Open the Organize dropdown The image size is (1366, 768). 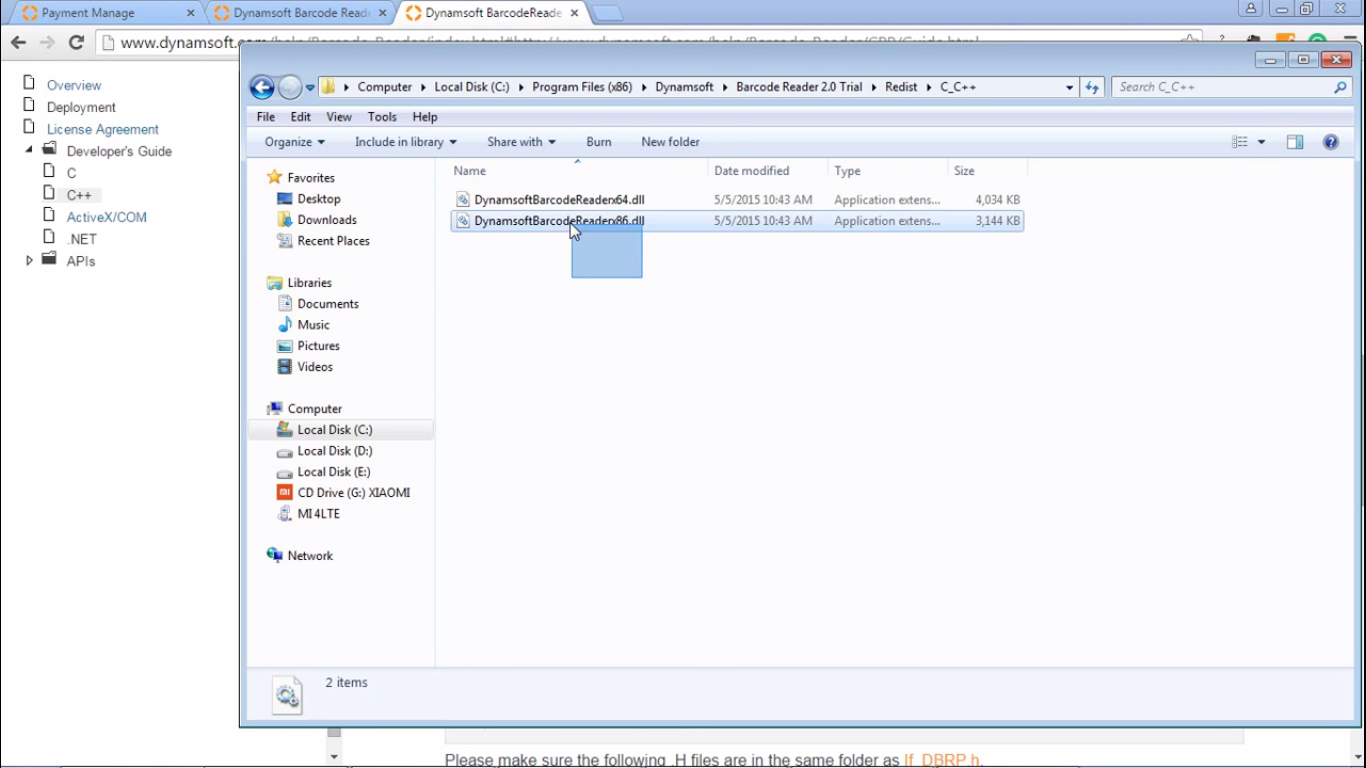[293, 141]
